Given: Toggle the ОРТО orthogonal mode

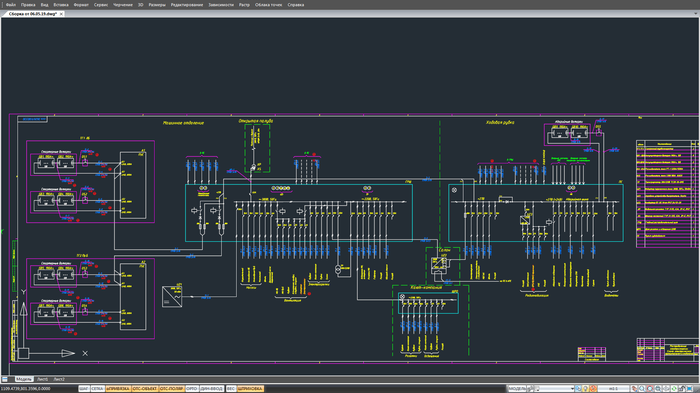Looking at the screenshot, I should pos(192,389).
